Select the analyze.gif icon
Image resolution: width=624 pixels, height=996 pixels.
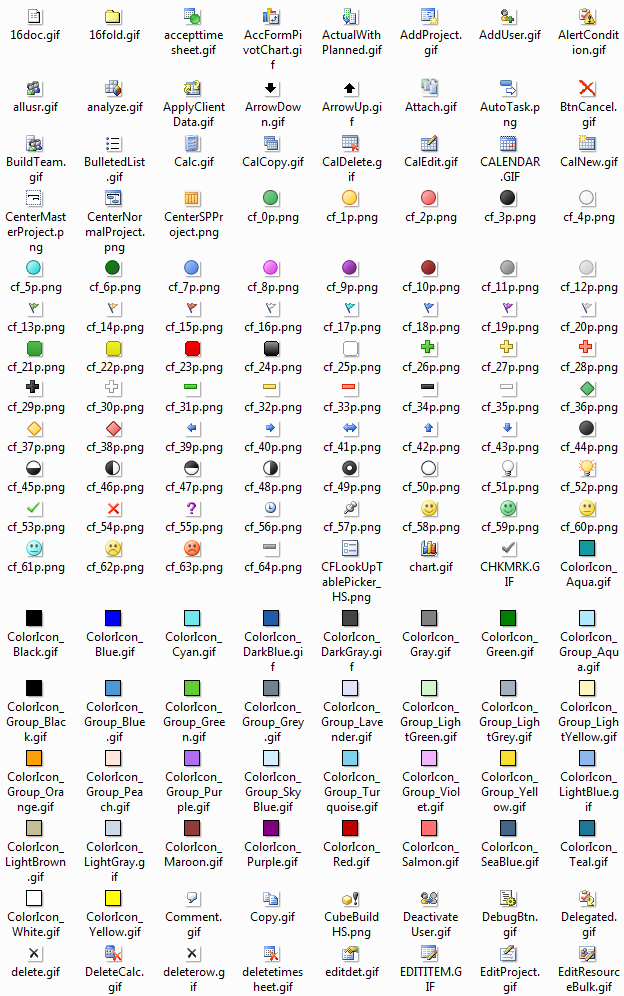point(114,88)
